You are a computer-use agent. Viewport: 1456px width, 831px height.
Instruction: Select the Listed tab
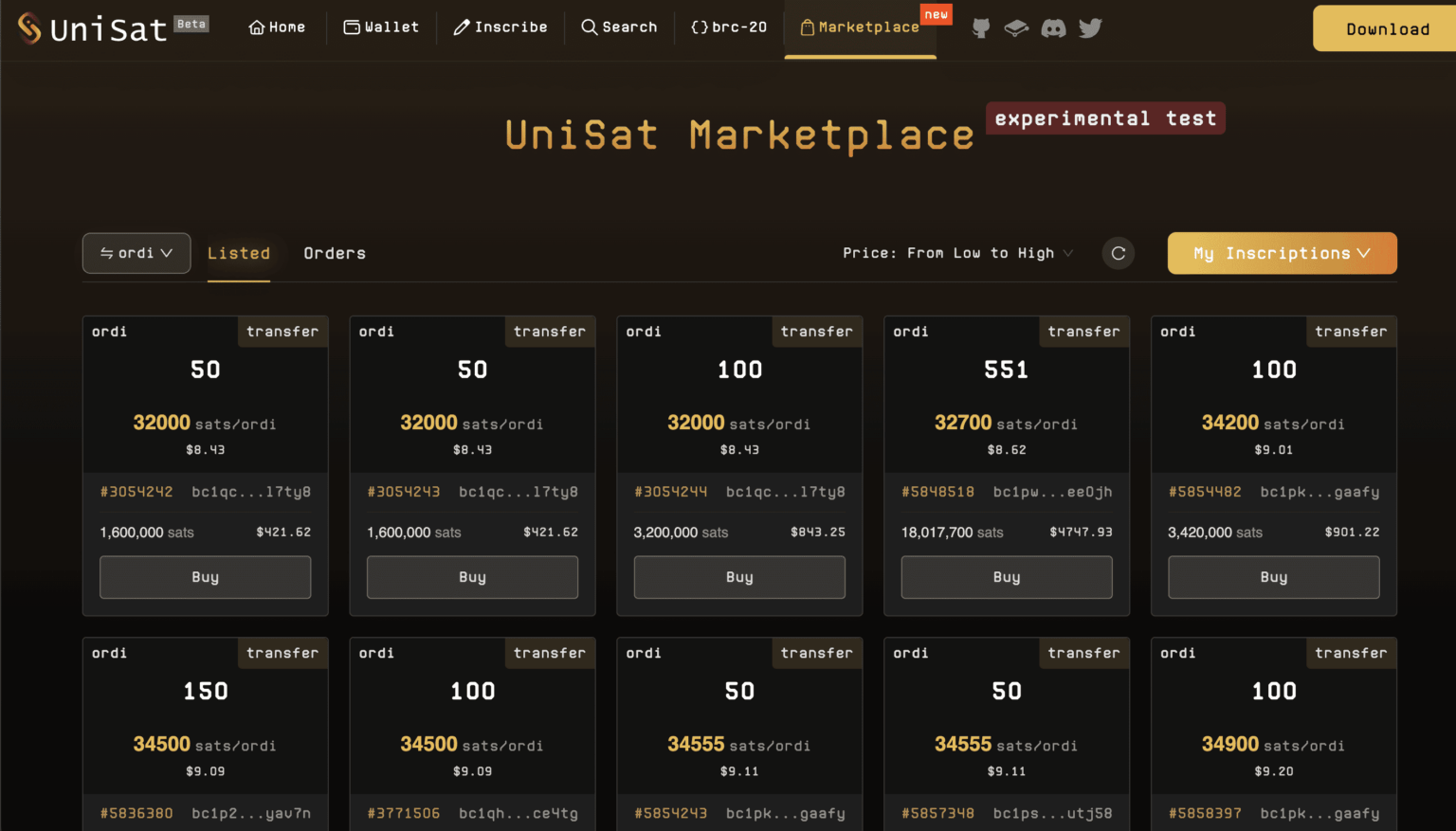pyautogui.click(x=239, y=253)
